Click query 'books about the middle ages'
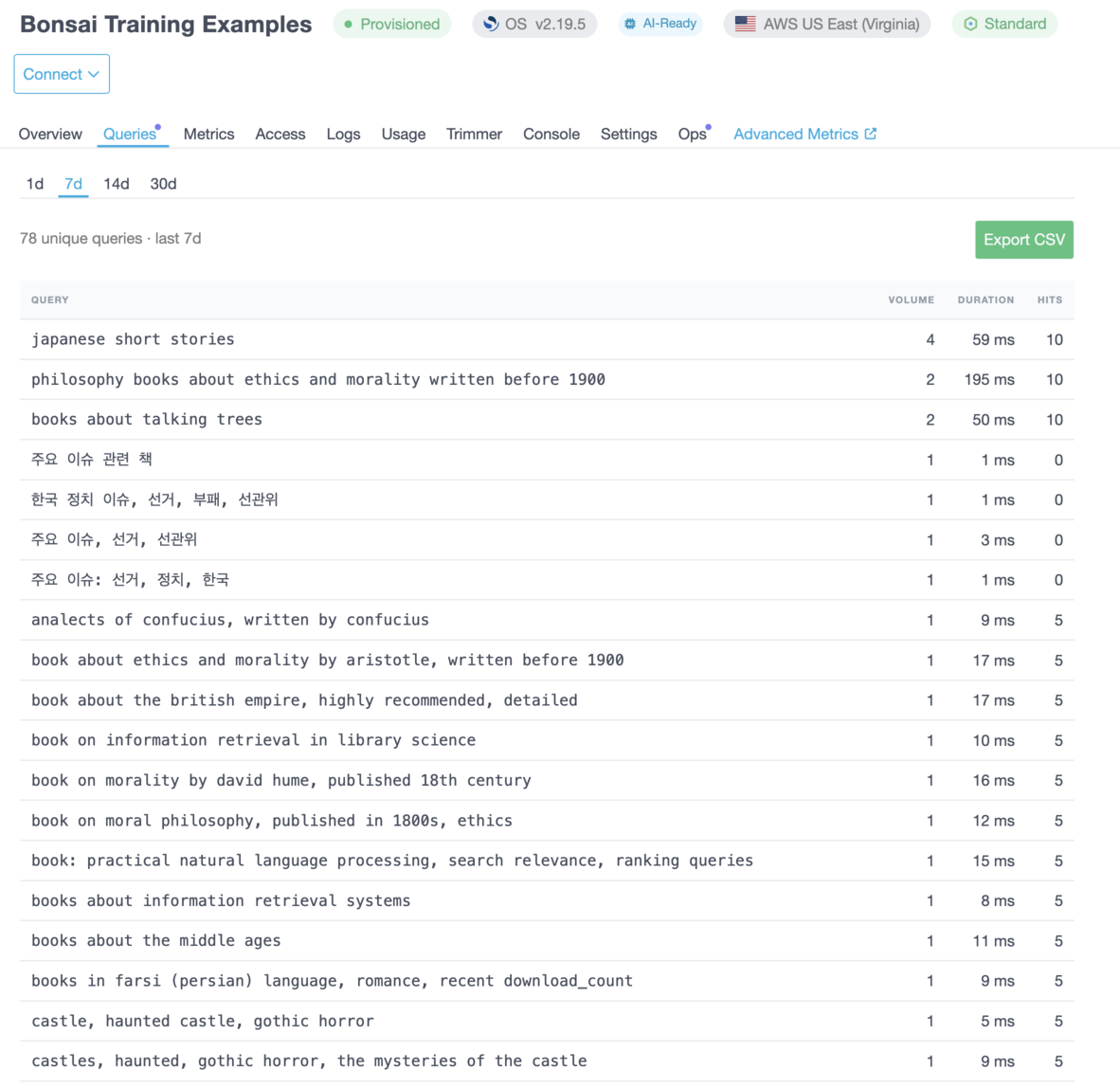 (155, 940)
